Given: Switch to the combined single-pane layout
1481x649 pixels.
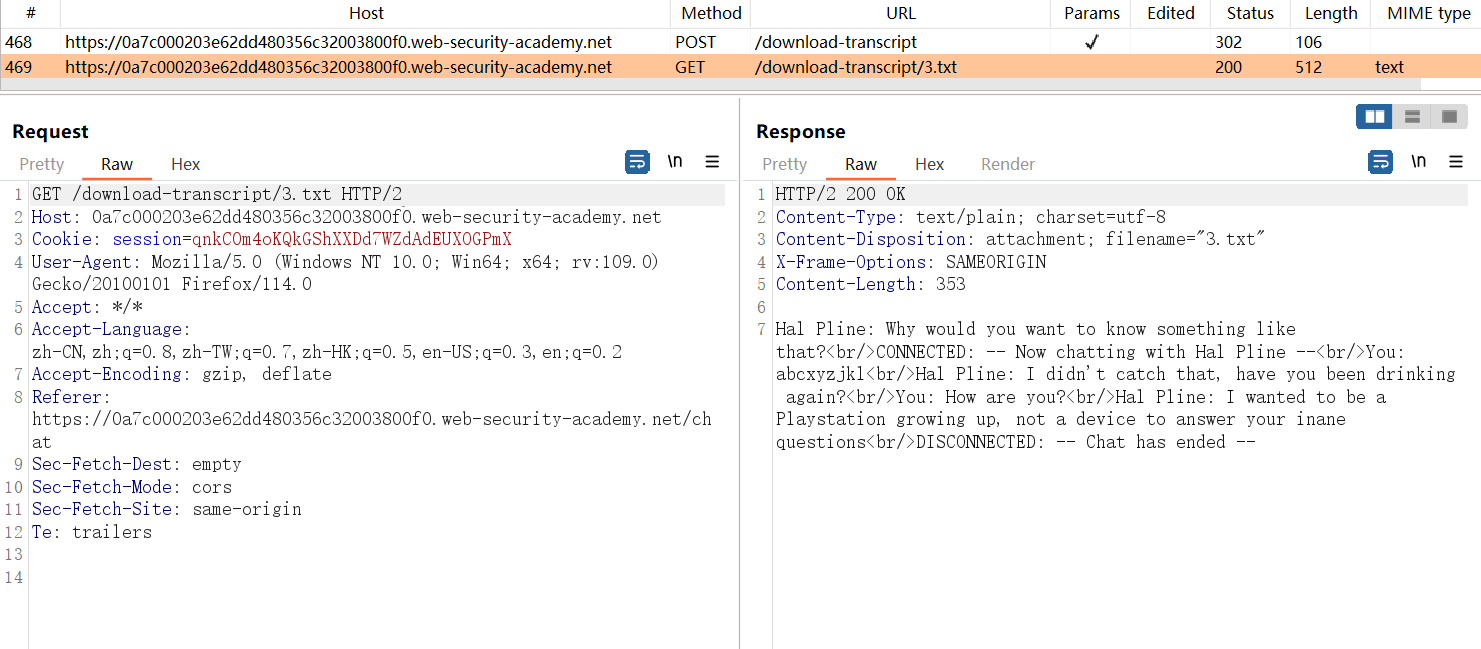Looking at the screenshot, I should [x=1449, y=117].
